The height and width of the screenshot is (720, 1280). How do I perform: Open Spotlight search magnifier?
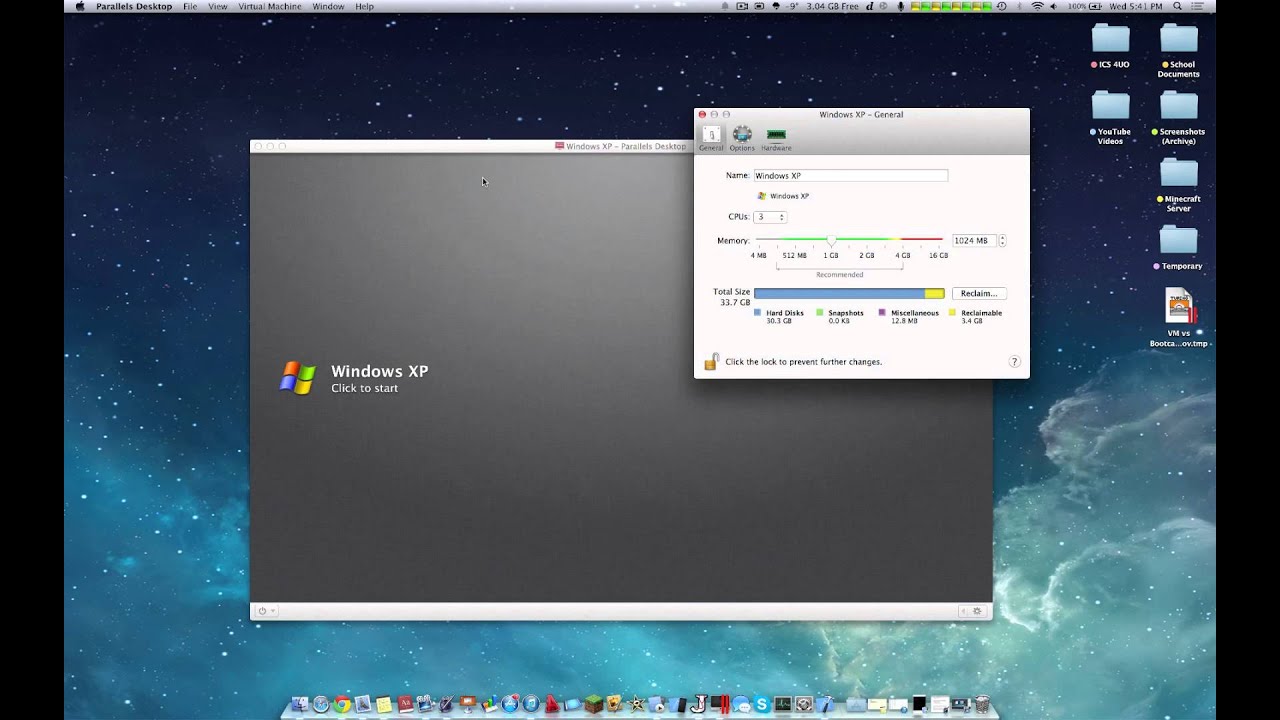[x=1177, y=6]
